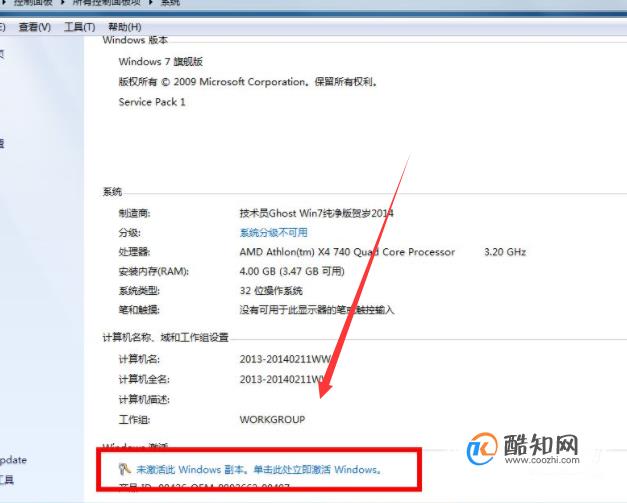Click the 系统分级不可用 link
The width and height of the screenshot is (627, 503).
click(x=274, y=232)
